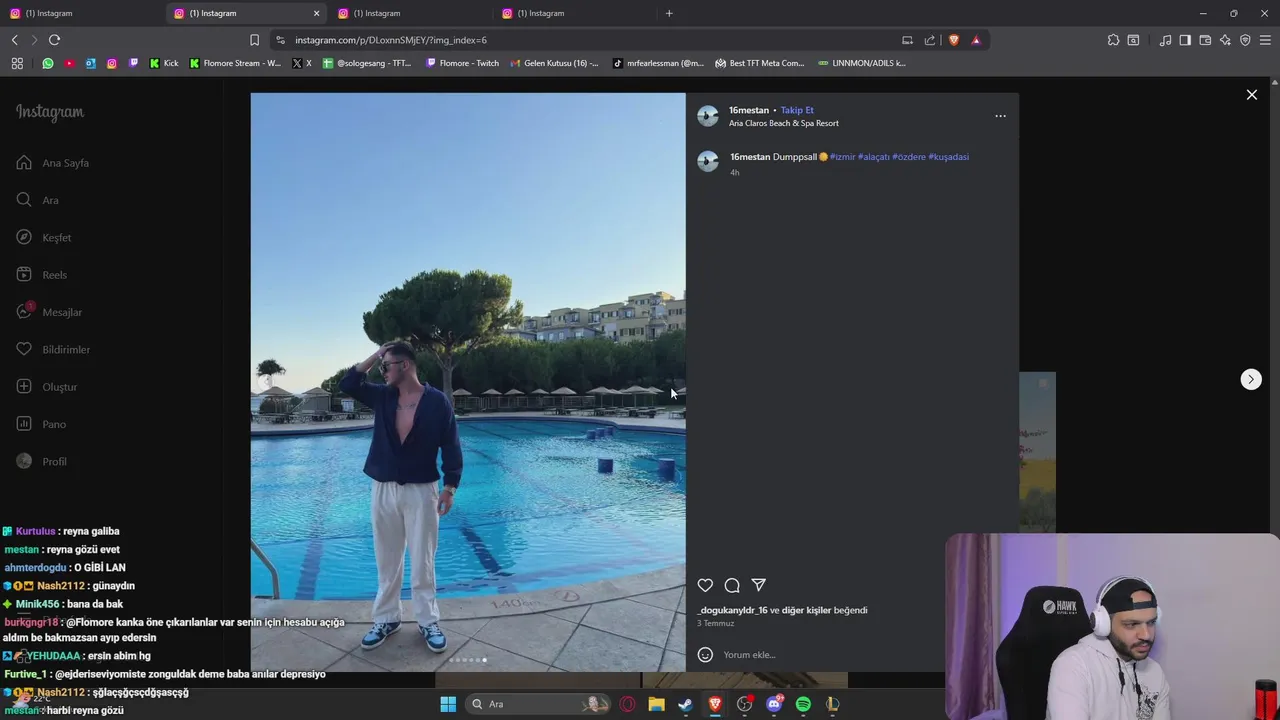Open OBS Studio from the taskbar

point(744,704)
